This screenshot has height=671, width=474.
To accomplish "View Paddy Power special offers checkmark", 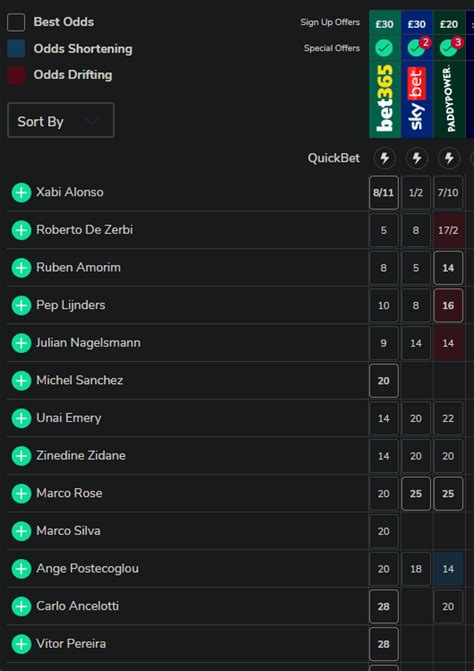I will coord(449,48).
